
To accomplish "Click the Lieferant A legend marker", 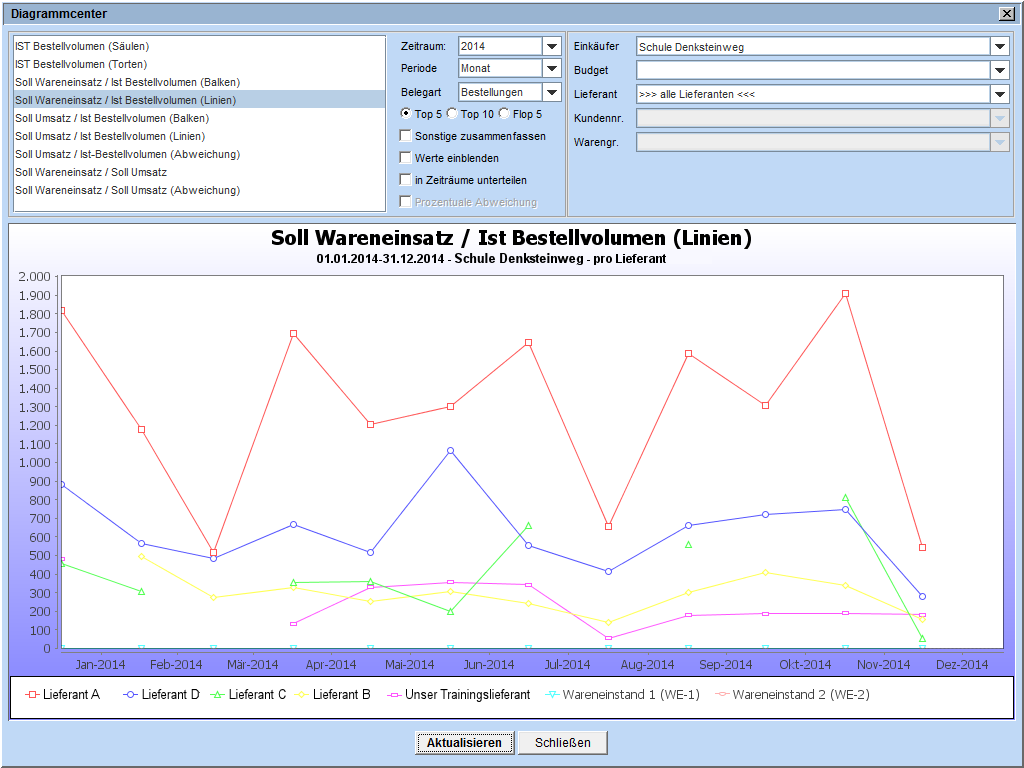I will pyautogui.click(x=31, y=694).
